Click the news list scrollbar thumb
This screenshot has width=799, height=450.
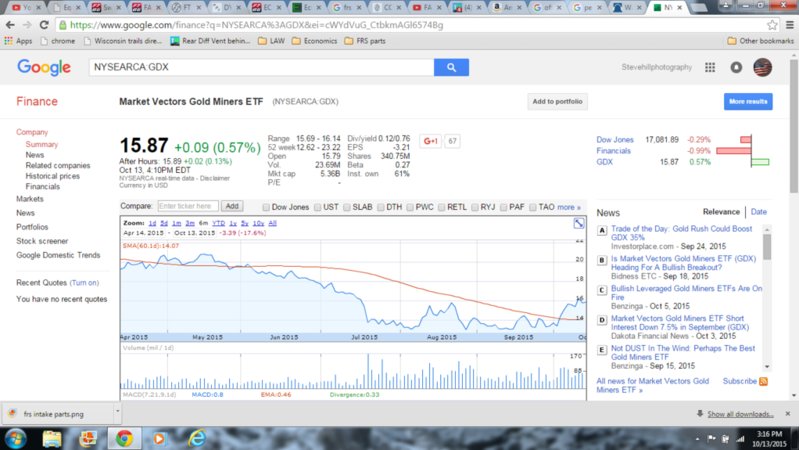(767, 247)
